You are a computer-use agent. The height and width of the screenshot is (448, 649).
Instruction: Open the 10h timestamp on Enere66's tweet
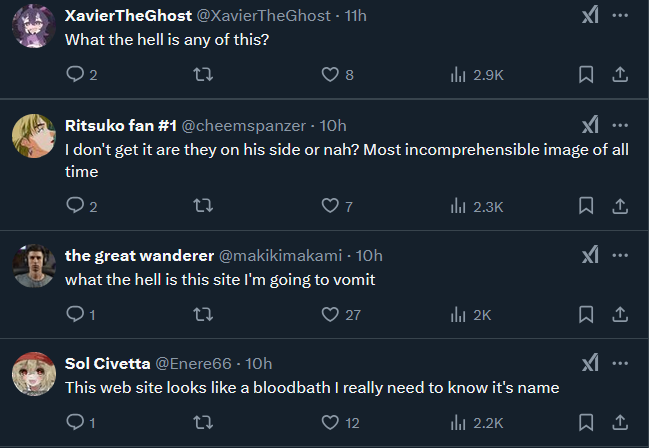click(x=259, y=364)
